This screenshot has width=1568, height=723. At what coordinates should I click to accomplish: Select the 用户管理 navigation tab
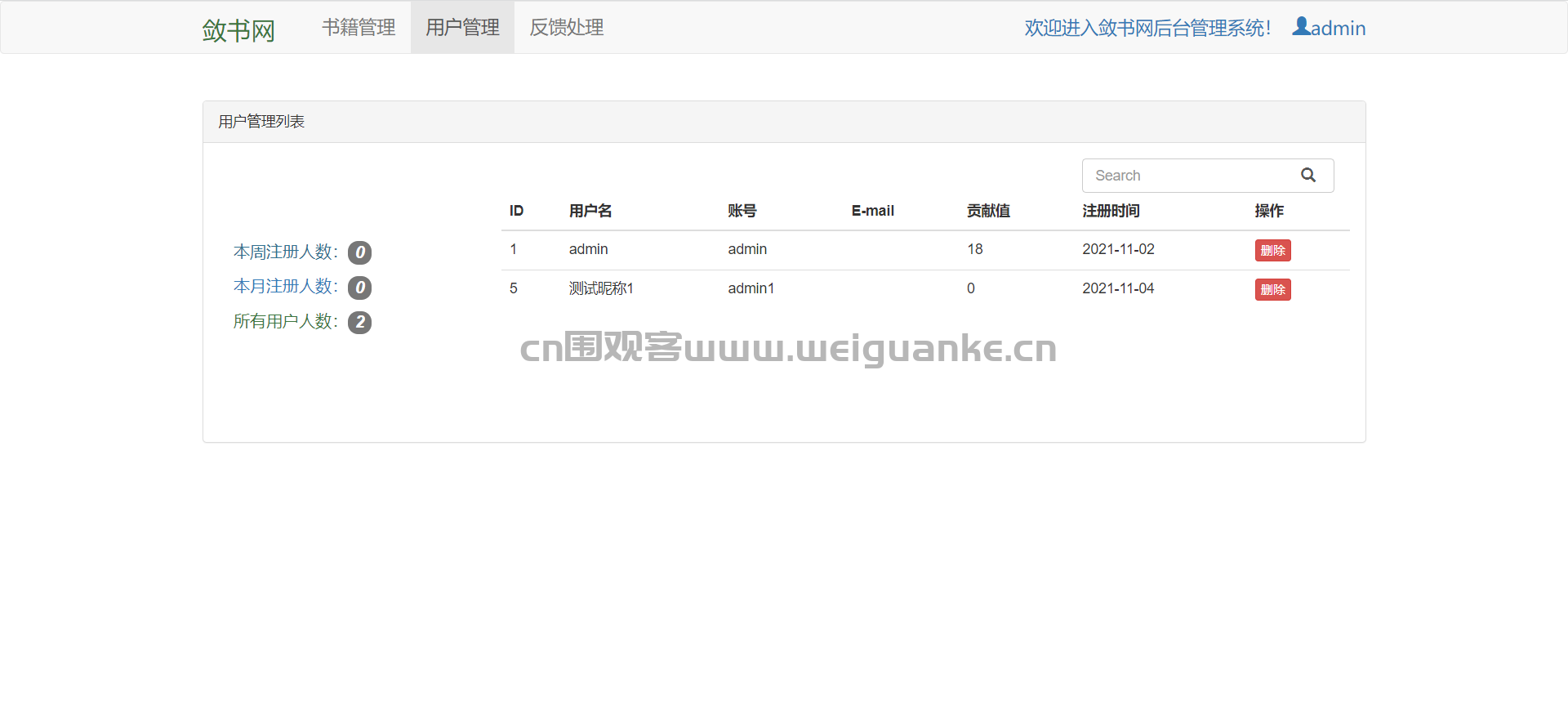pos(462,27)
